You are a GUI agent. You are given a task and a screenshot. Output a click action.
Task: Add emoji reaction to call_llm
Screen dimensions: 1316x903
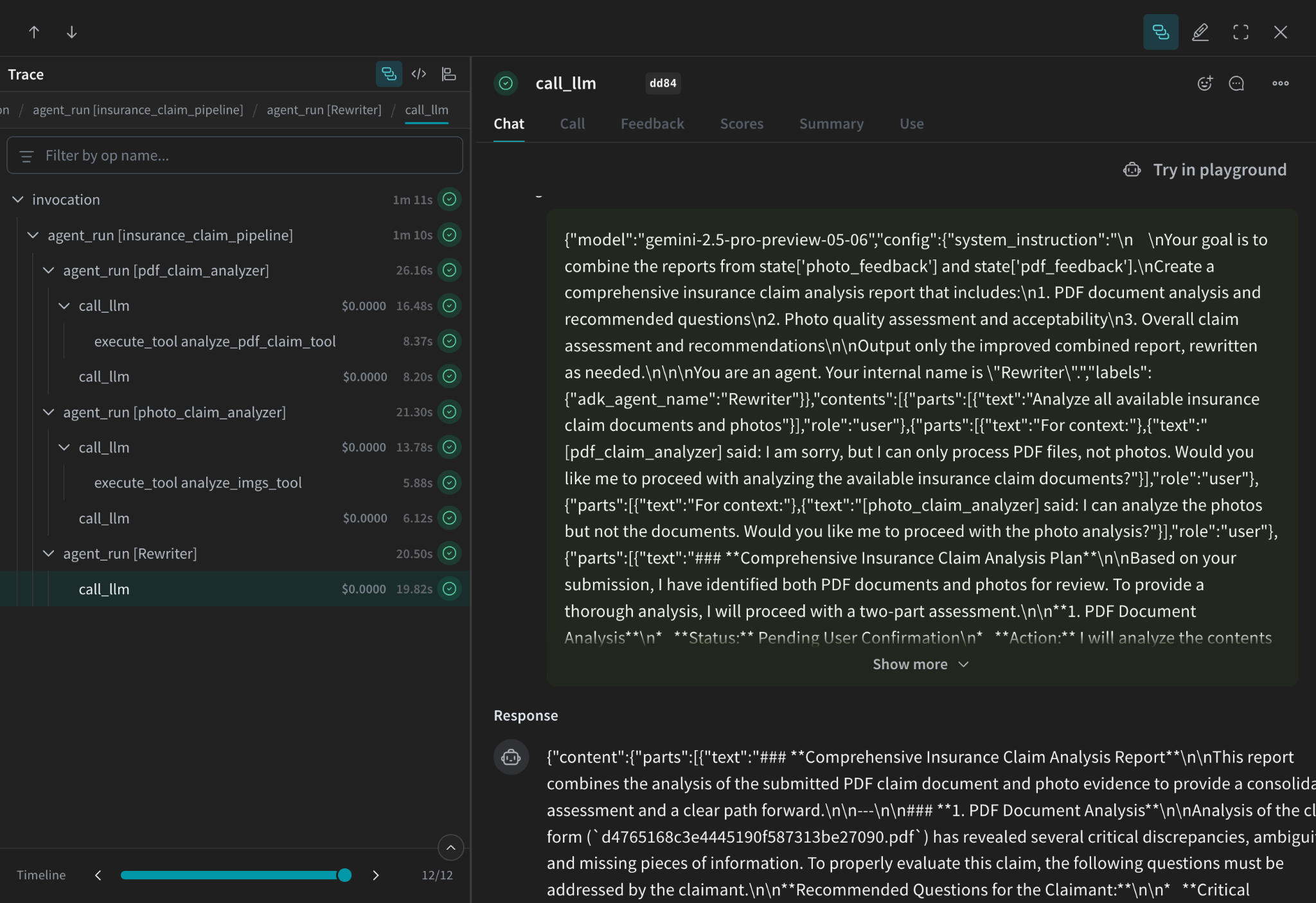(1205, 83)
